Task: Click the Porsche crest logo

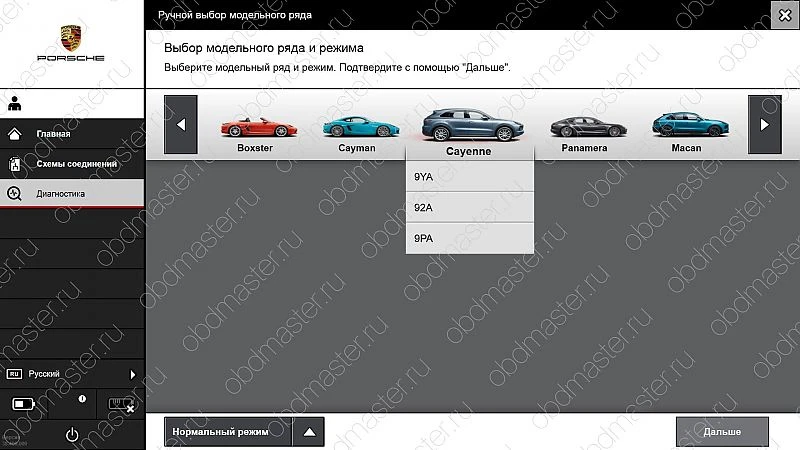Action: point(70,39)
